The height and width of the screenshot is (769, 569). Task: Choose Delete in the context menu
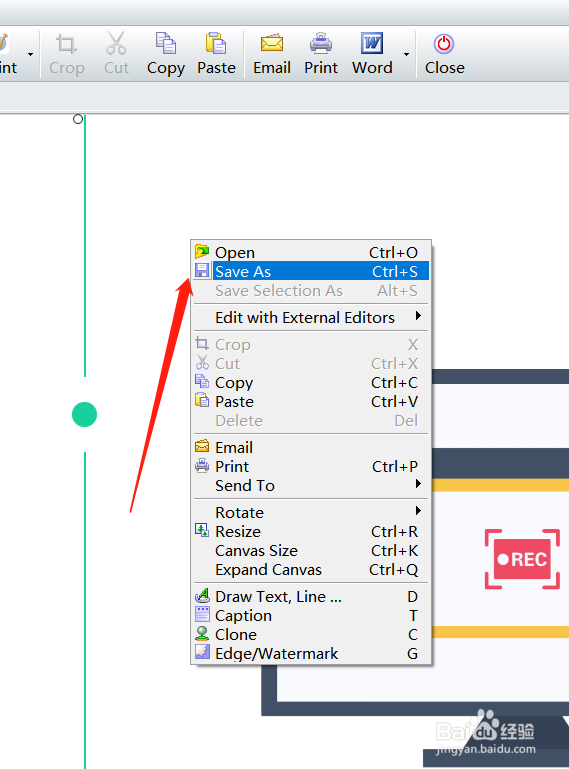(311, 420)
